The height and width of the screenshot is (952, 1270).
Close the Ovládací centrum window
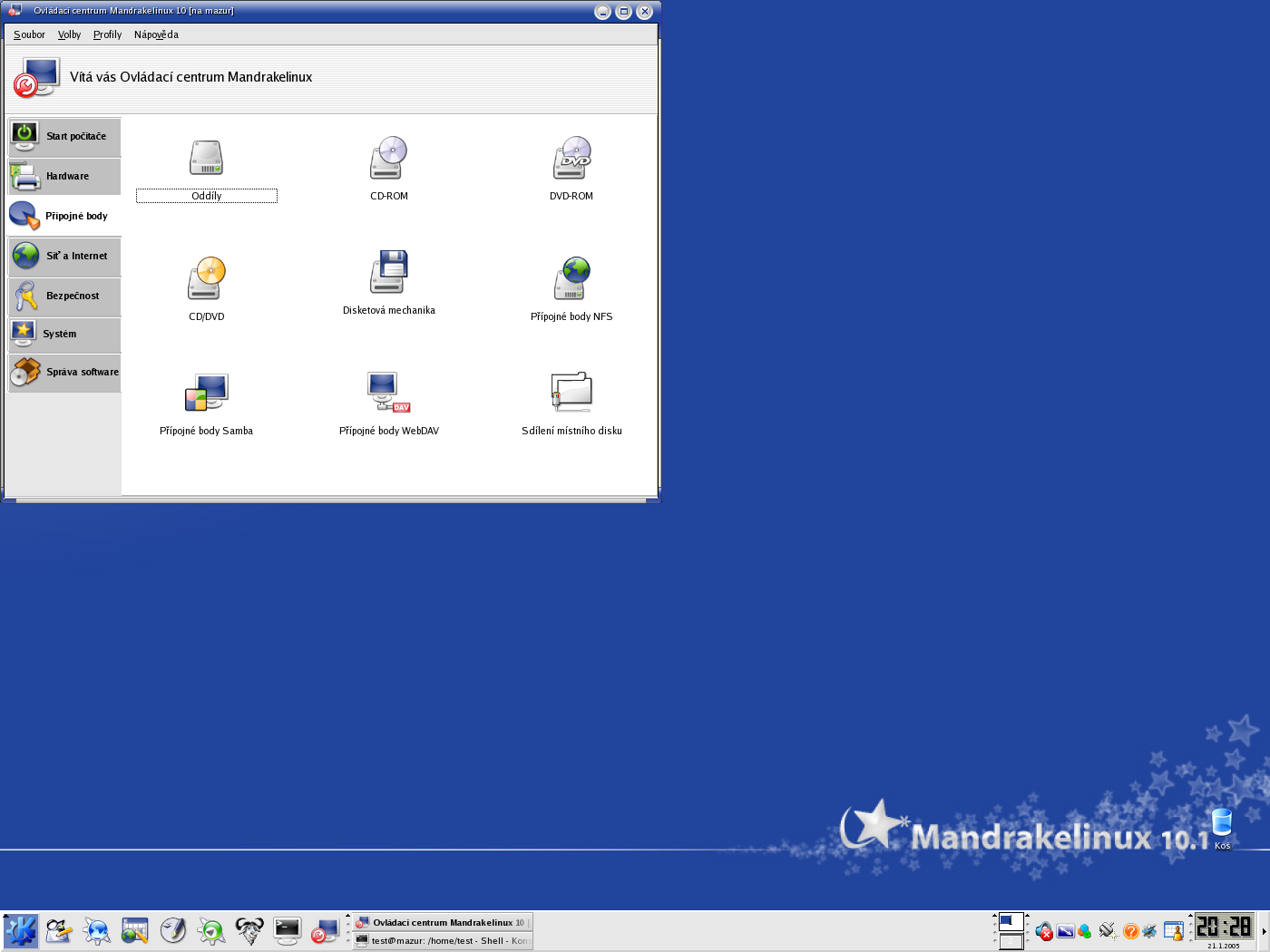click(x=645, y=12)
